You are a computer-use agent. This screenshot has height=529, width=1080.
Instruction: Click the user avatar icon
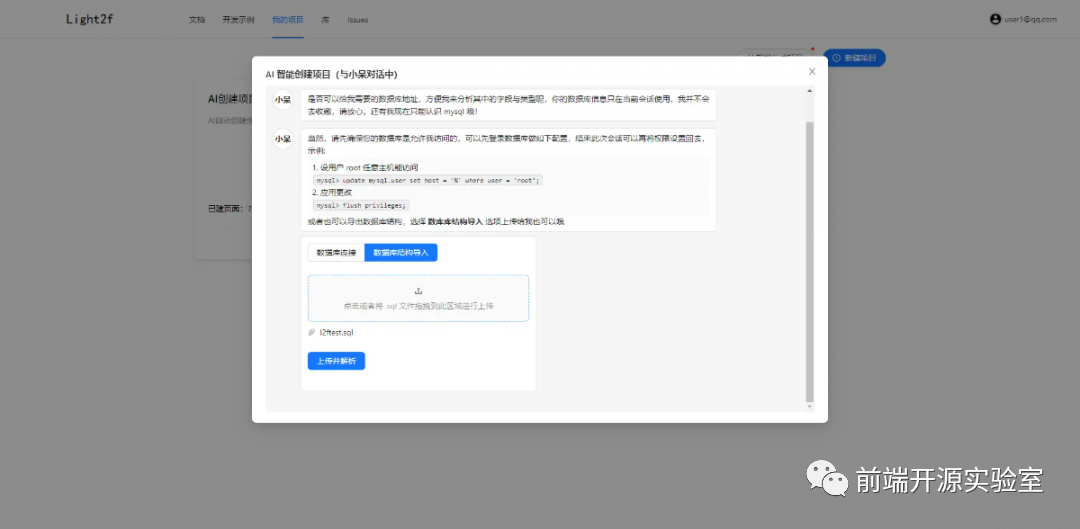[995, 19]
